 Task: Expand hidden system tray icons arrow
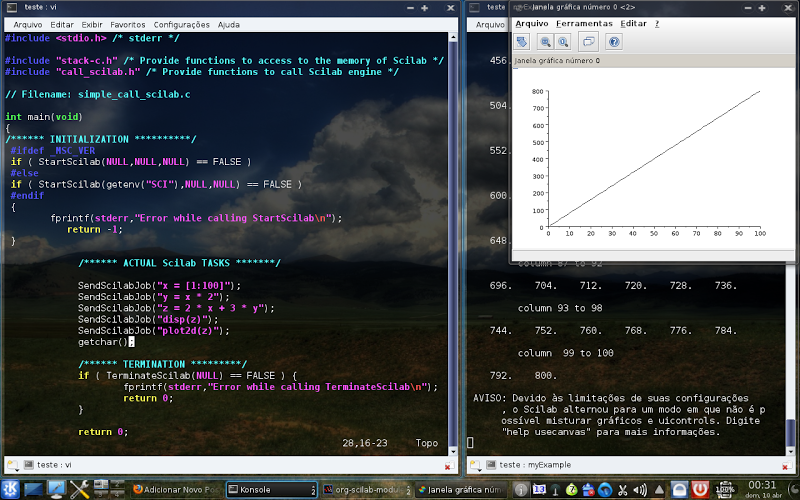(x=659, y=490)
